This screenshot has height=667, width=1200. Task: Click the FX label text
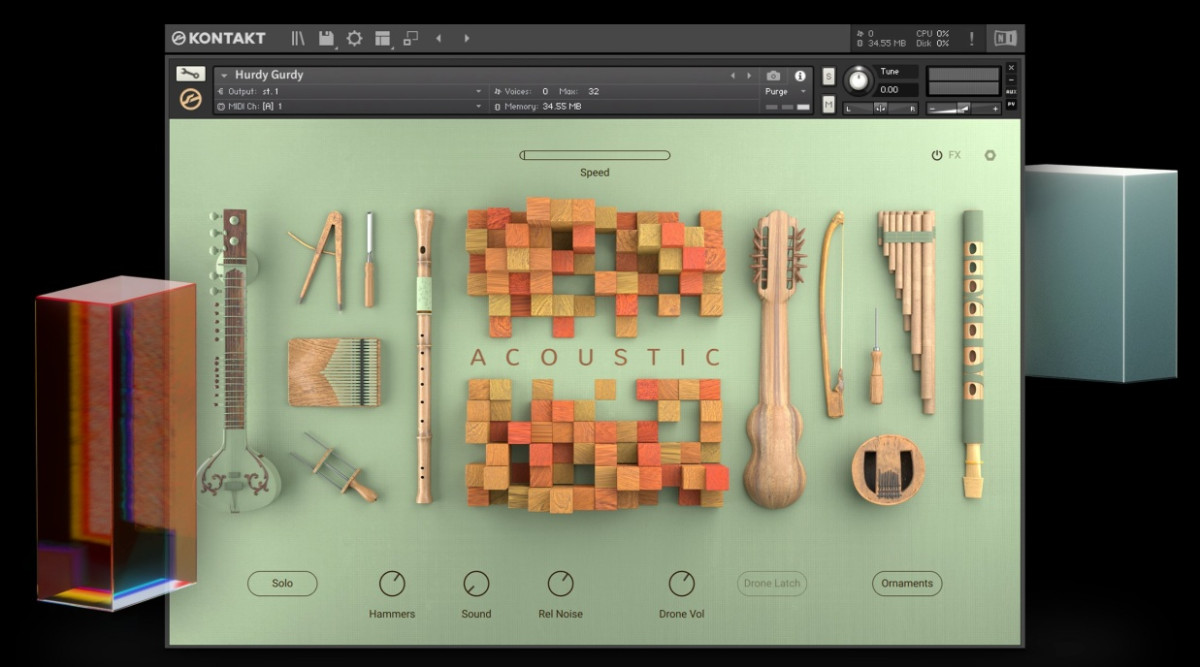point(955,155)
